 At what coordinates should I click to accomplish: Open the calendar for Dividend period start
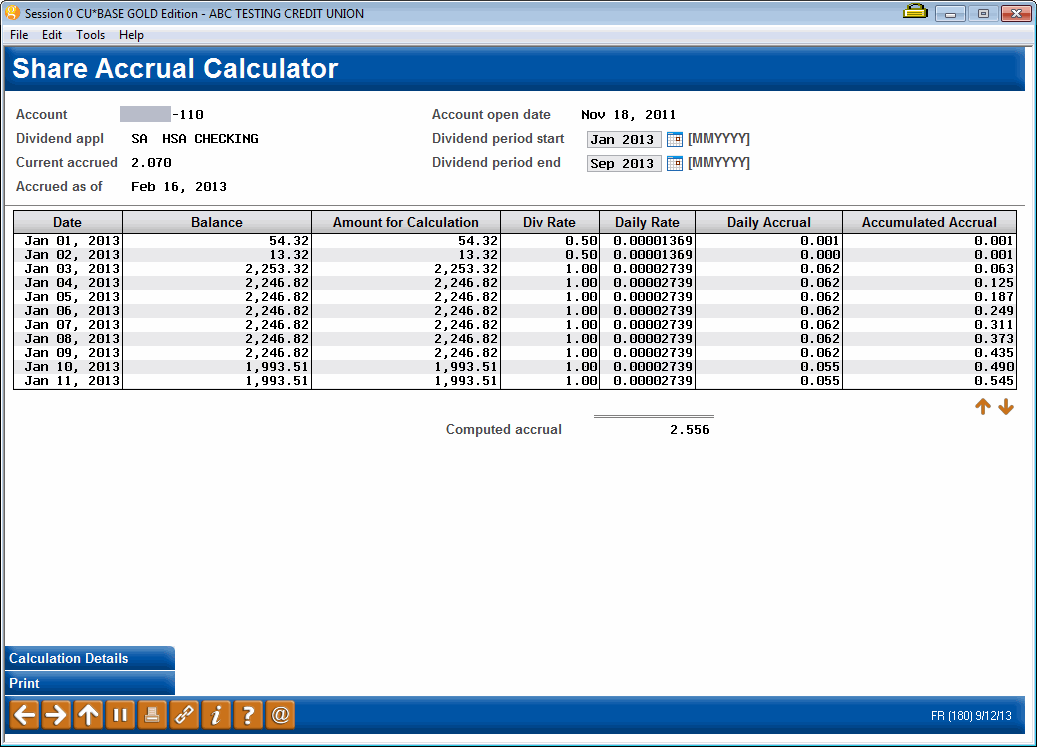point(674,139)
